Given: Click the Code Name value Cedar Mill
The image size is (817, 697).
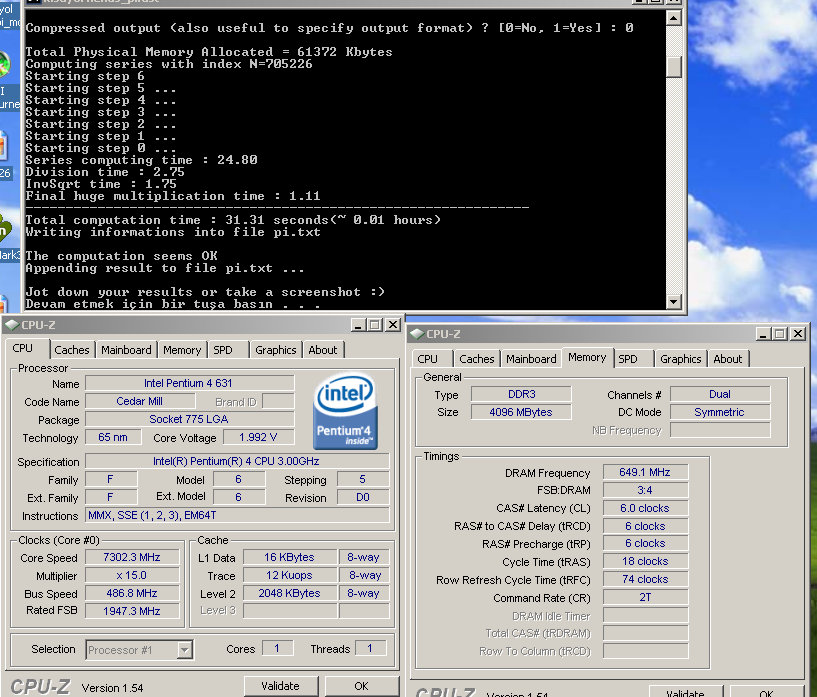Looking at the screenshot, I should (140, 401).
